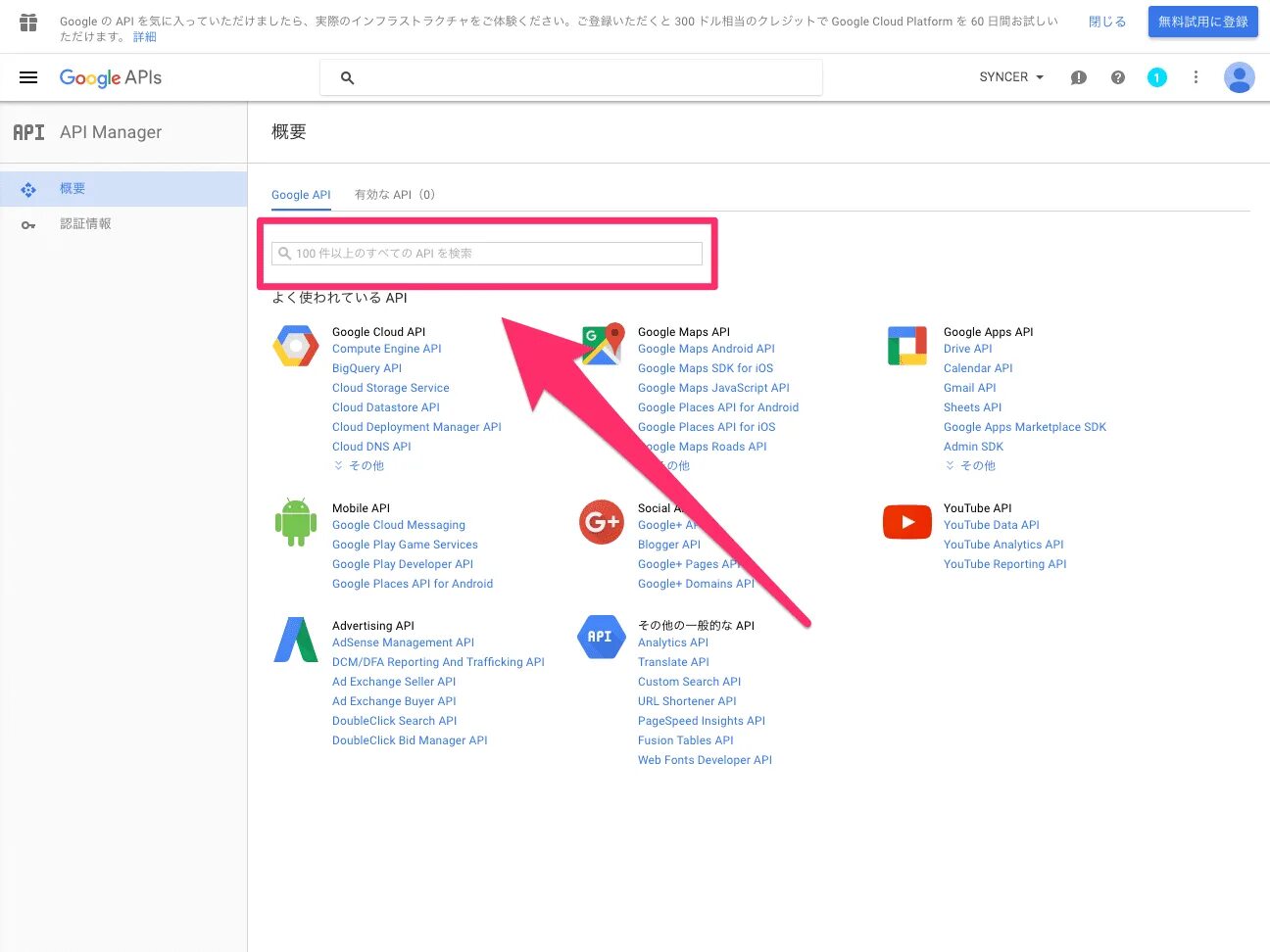Switch to the 有効な API (0) tab
Screen dimensions: 1270x952
pyautogui.click(x=395, y=195)
